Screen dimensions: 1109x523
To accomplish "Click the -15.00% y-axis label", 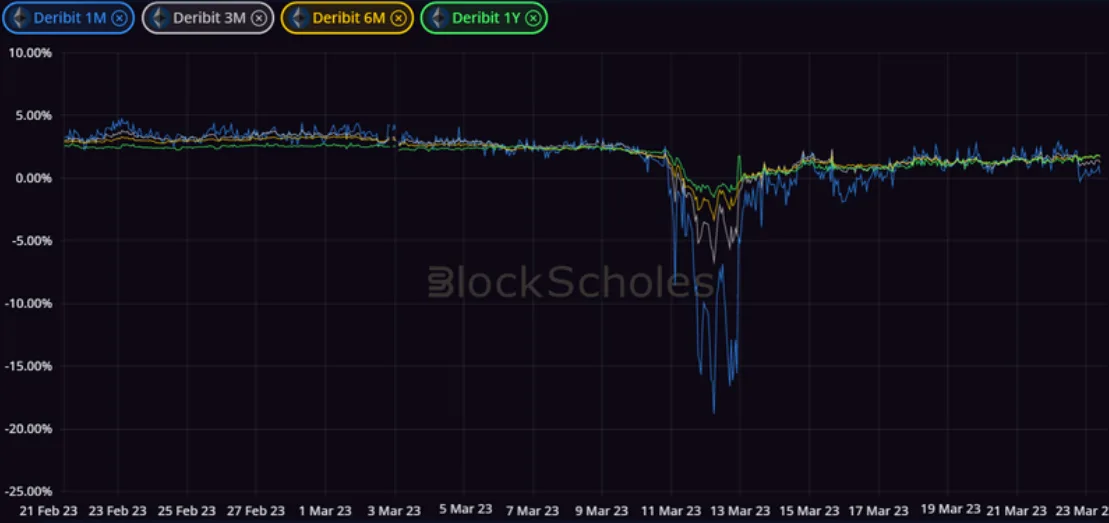I will [27, 366].
